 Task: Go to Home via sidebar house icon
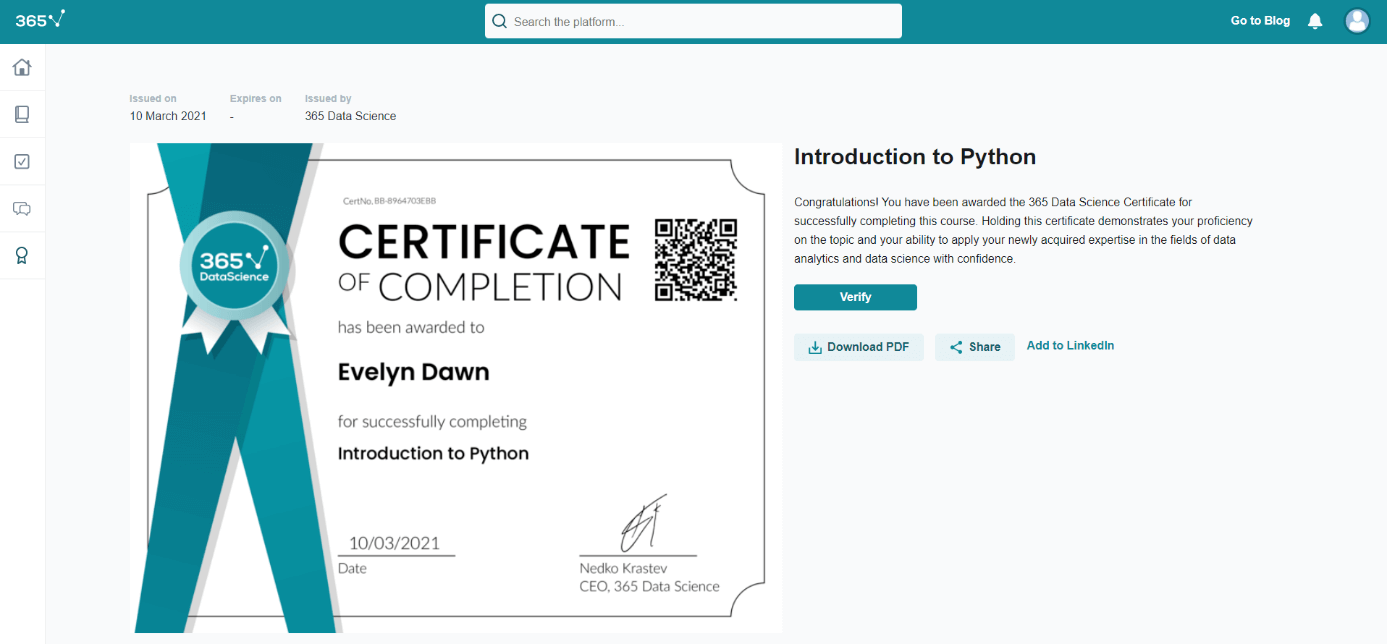coord(22,68)
